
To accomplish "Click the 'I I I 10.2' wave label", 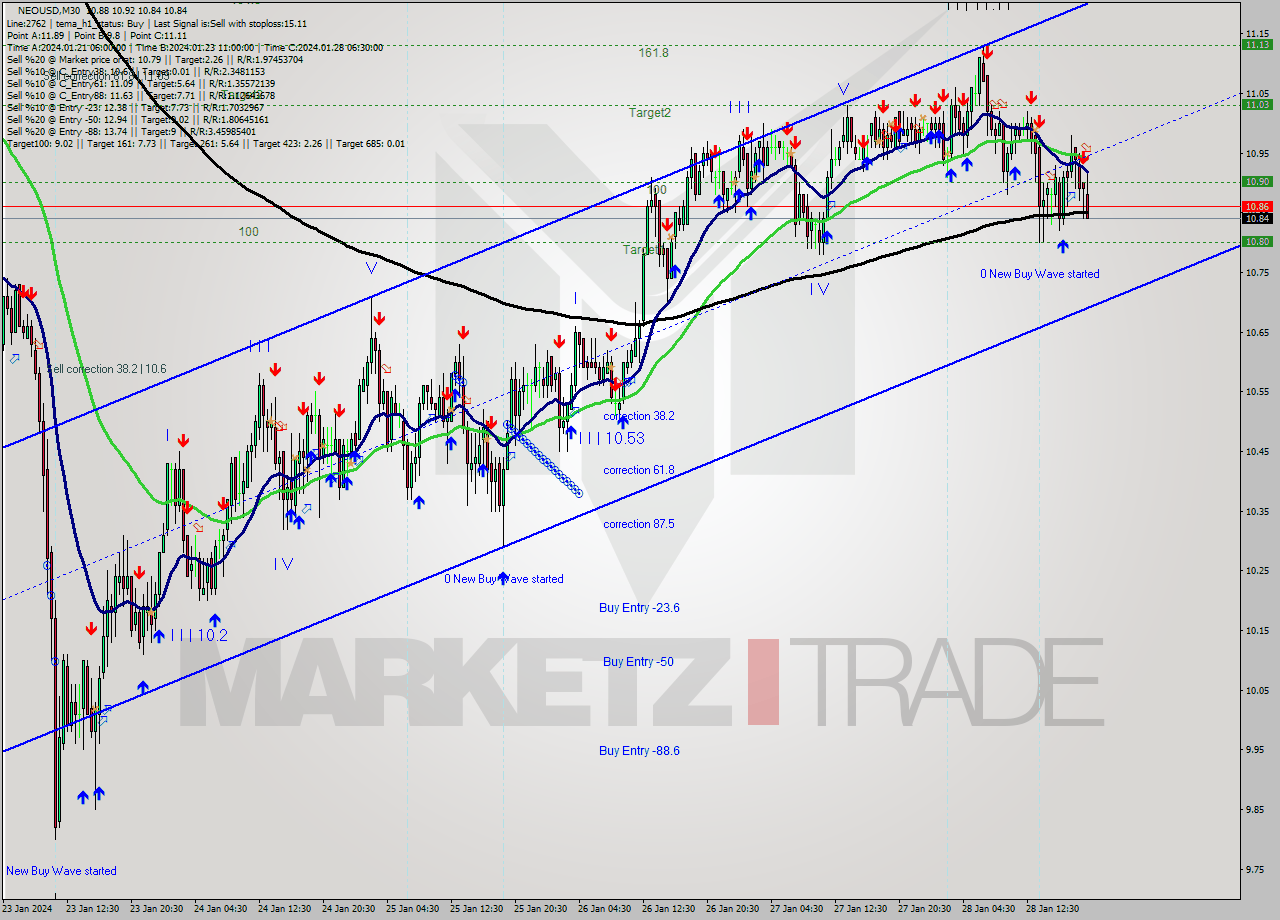I will [x=198, y=635].
